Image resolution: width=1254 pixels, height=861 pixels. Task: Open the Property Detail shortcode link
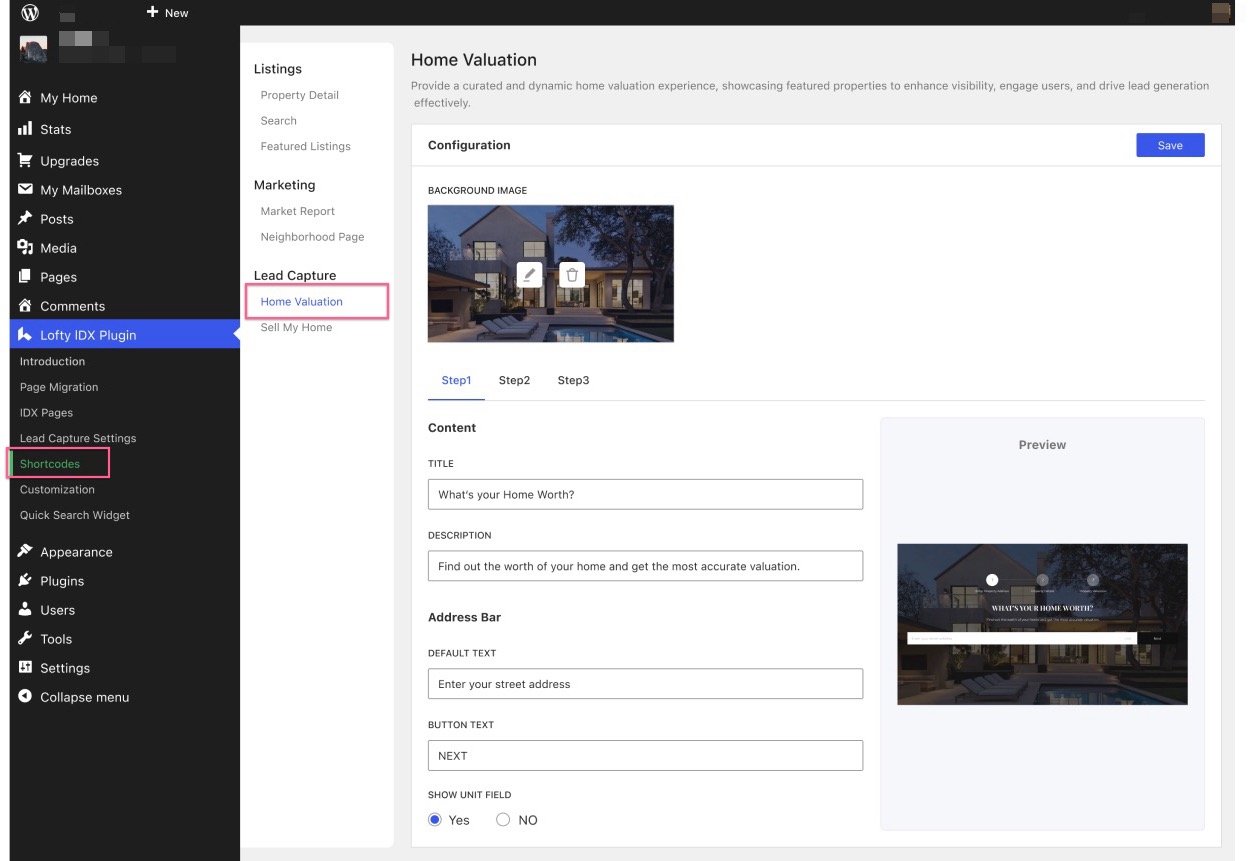(299, 95)
